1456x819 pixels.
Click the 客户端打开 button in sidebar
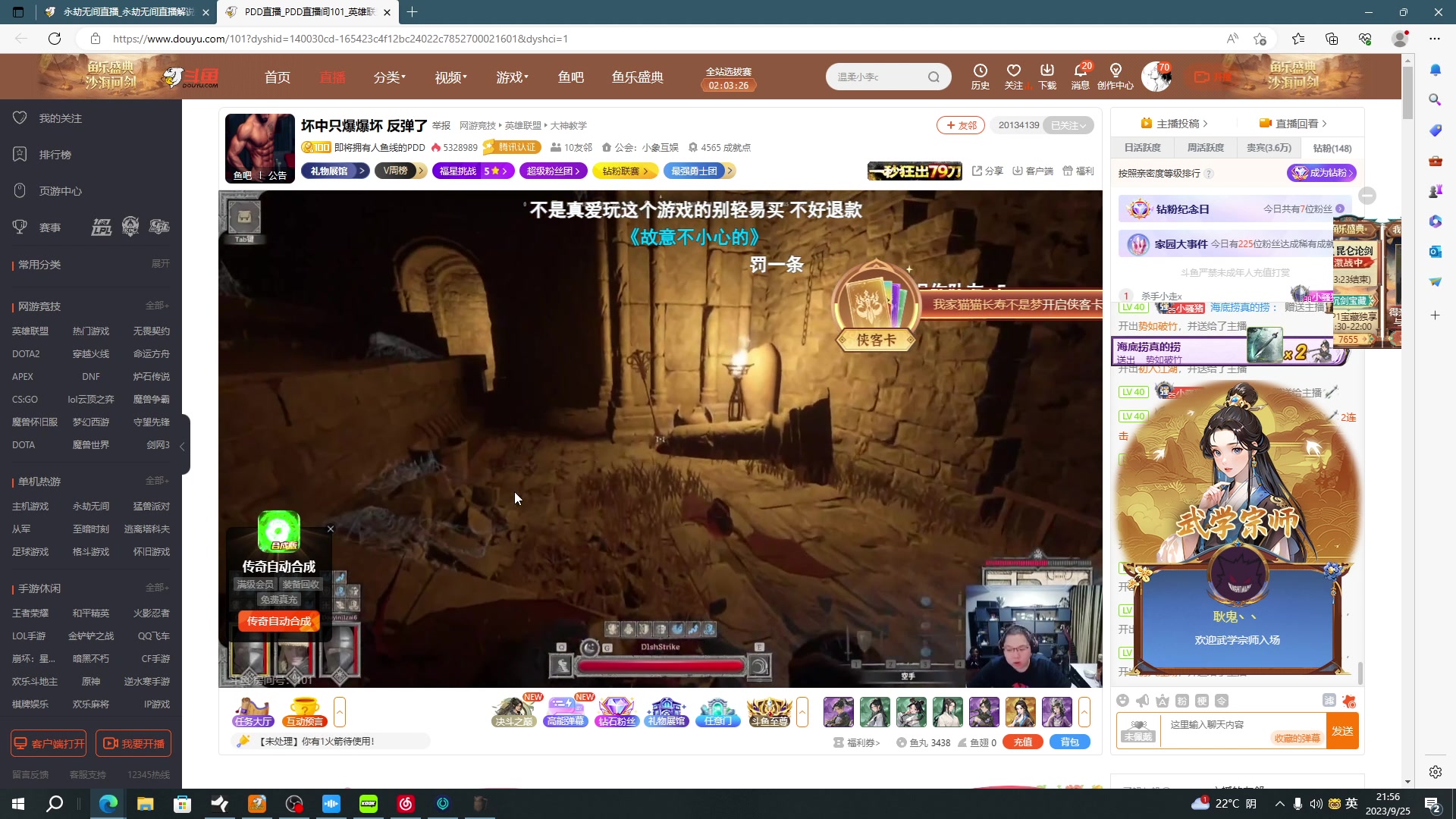(x=49, y=744)
